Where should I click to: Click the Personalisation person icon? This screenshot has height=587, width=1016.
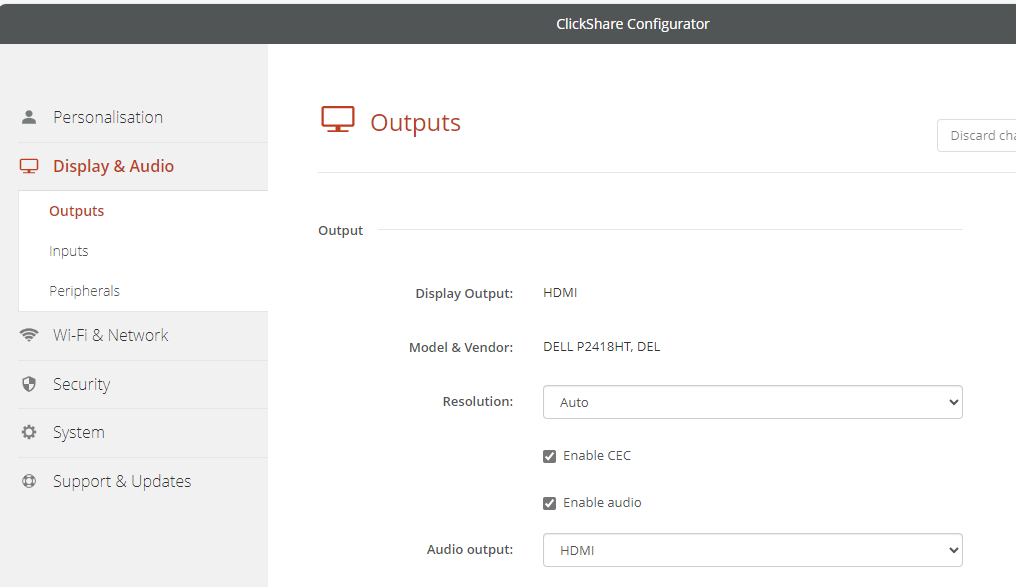pyautogui.click(x=29, y=117)
